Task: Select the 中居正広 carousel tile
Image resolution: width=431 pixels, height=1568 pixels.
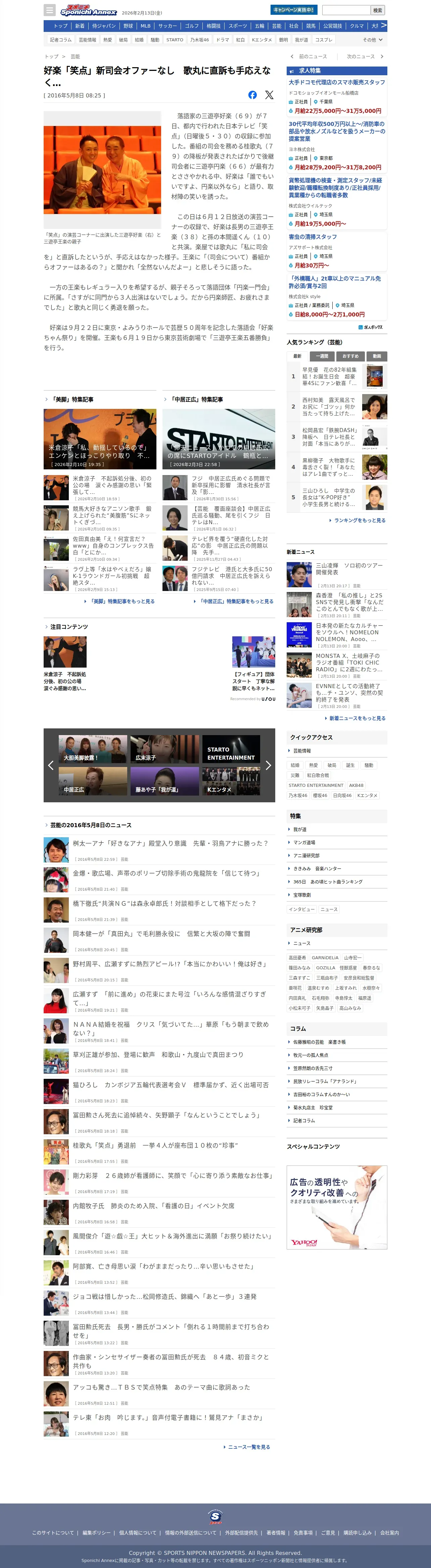Action: pos(93,781)
